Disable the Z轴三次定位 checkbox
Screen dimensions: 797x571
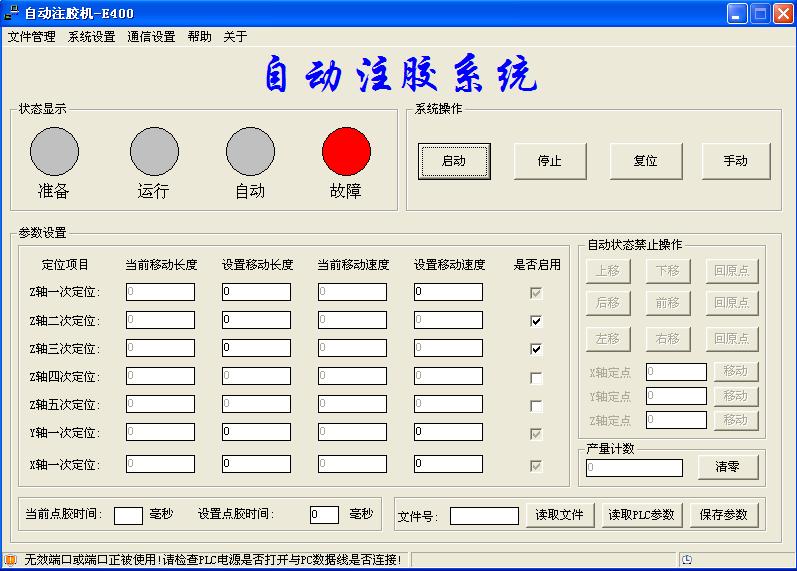point(537,349)
